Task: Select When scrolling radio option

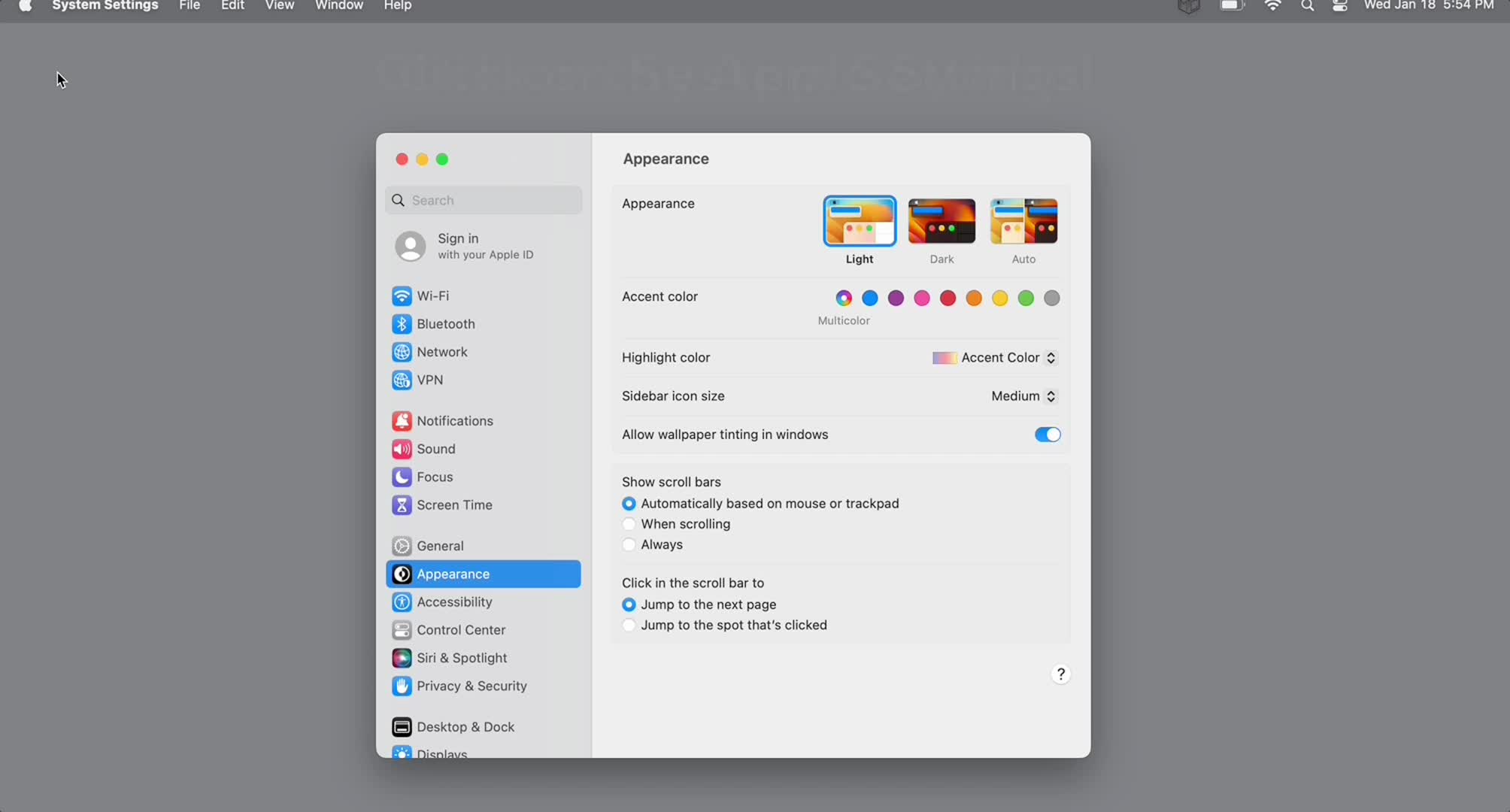Action: [629, 524]
